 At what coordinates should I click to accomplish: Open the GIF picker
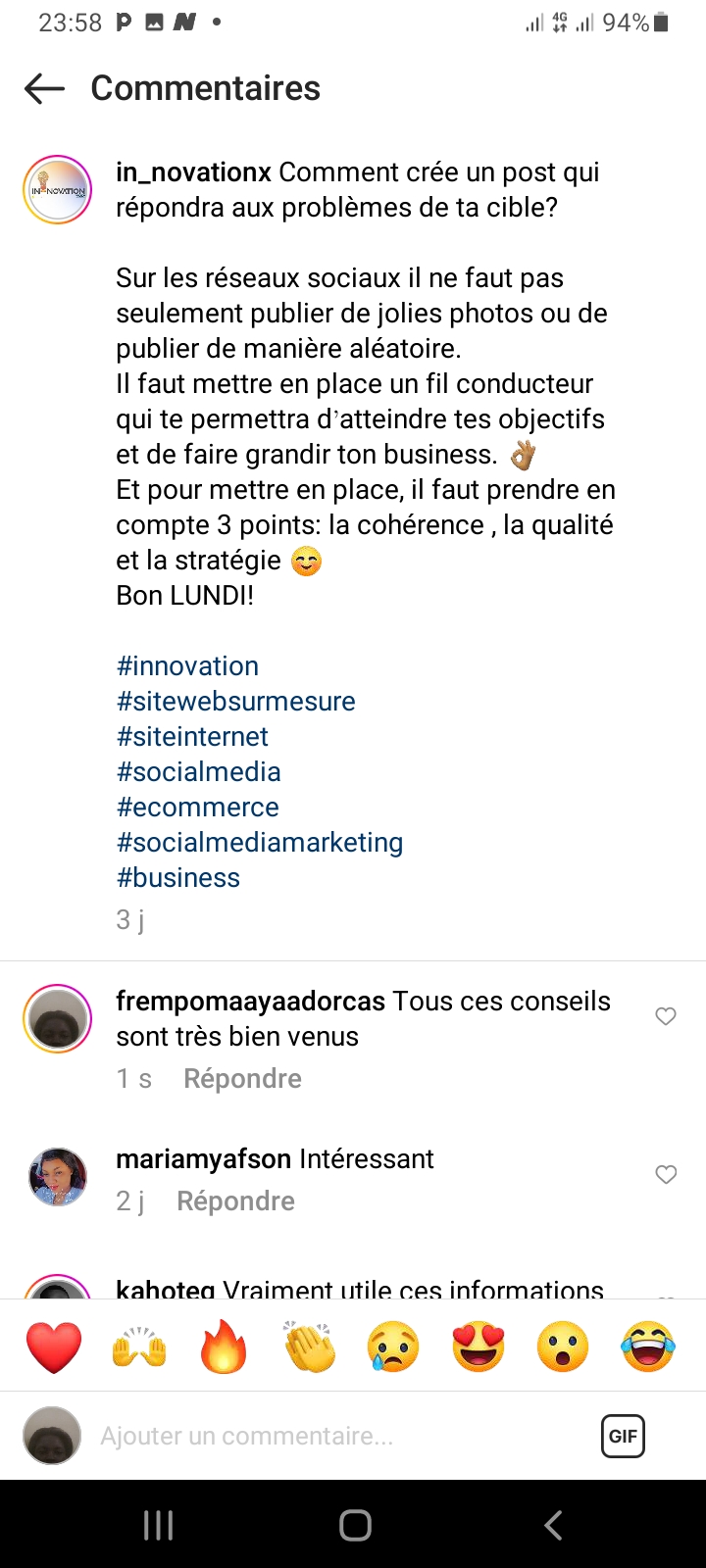[x=623, y=1436]
